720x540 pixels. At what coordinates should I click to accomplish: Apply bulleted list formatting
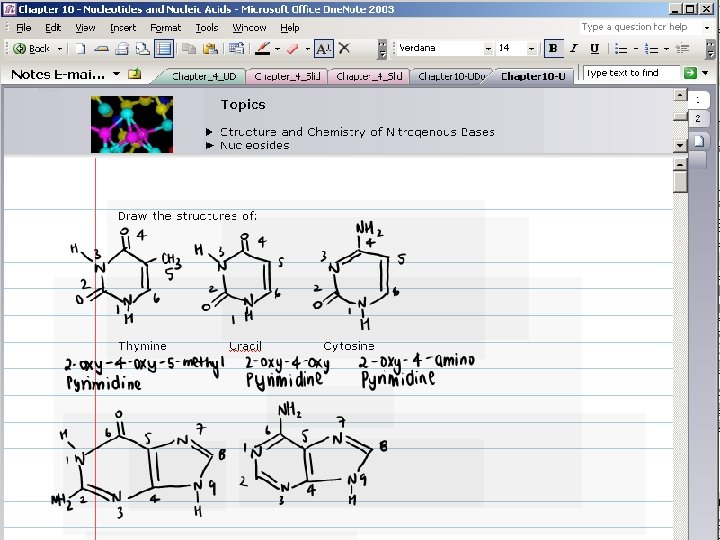621,49
